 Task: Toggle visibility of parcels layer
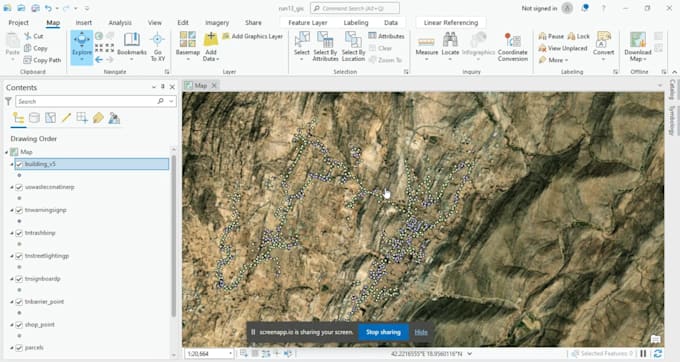(19, 348)
